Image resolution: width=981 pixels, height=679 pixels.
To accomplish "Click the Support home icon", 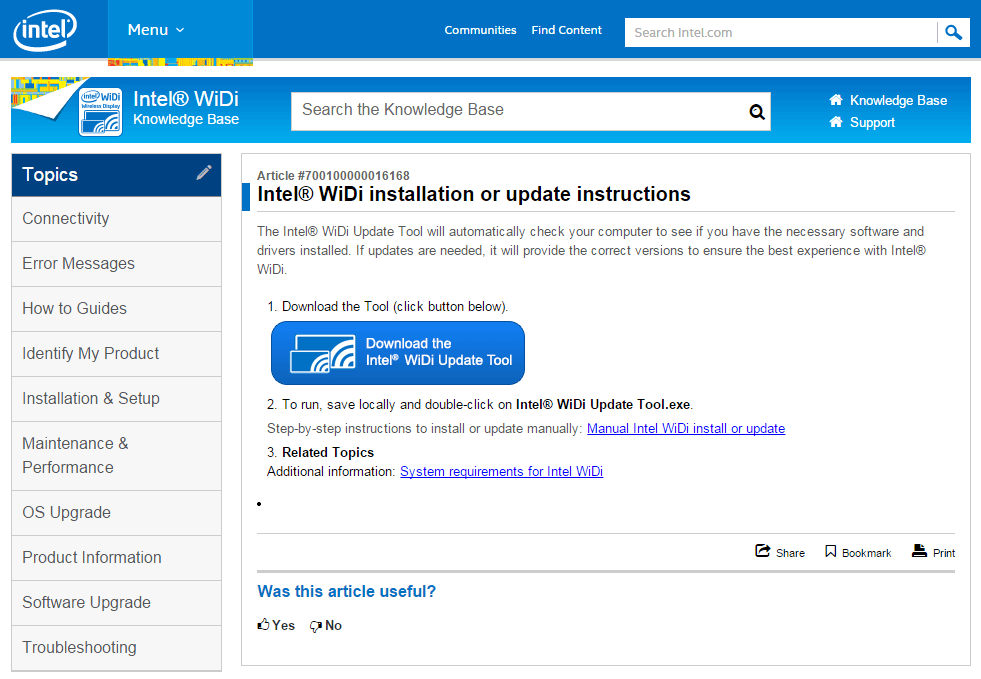I will [836, 122].
